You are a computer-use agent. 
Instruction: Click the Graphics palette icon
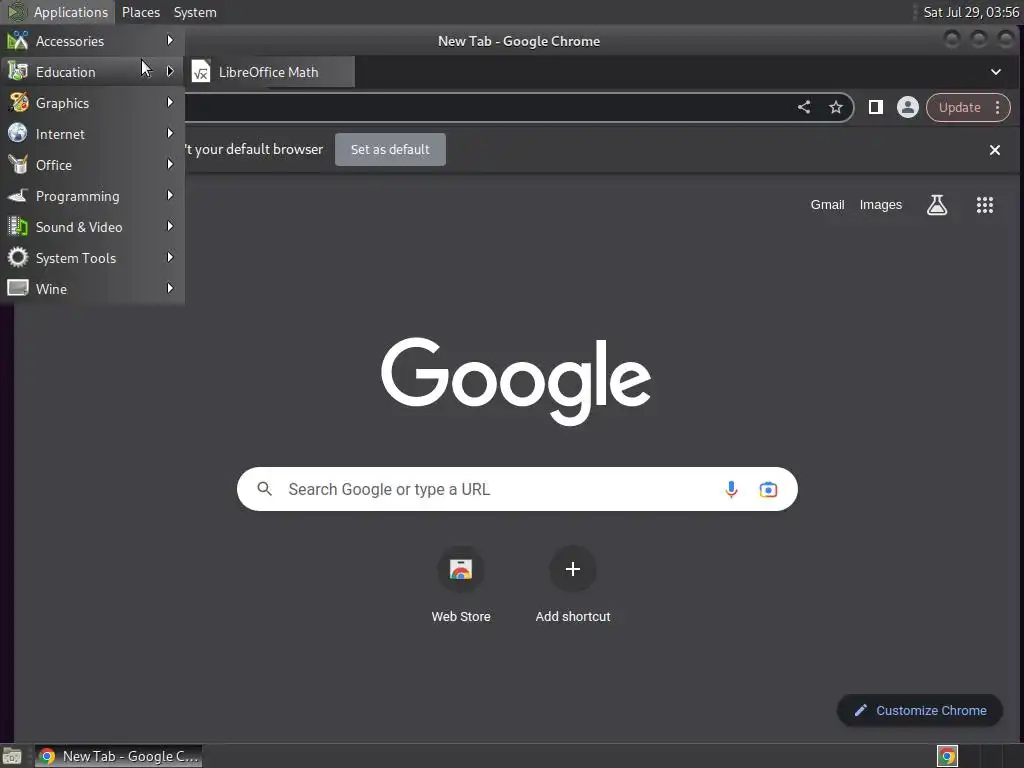tap(18, 103)
